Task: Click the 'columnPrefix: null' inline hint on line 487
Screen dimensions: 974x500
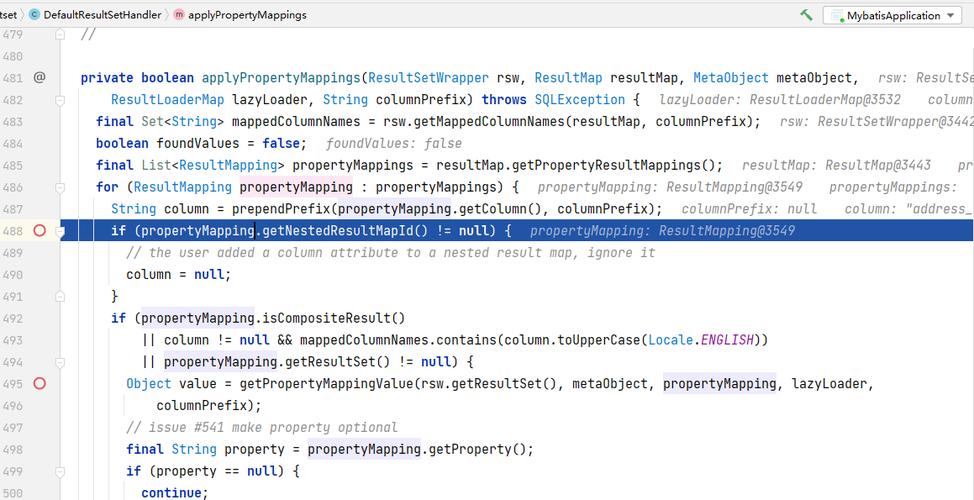Action: pos(749,209)
